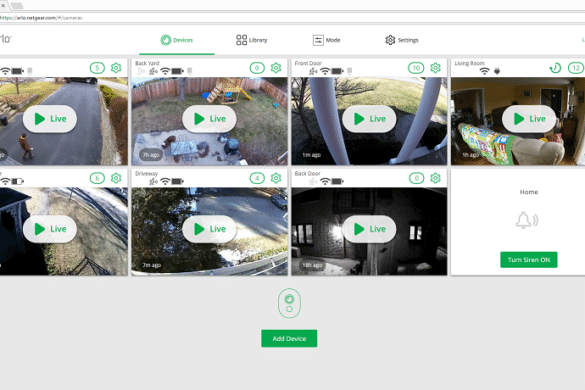The image size is (585, 390).
Task: Click the siren bell icon under Home
Action: (x=527, y=220)
